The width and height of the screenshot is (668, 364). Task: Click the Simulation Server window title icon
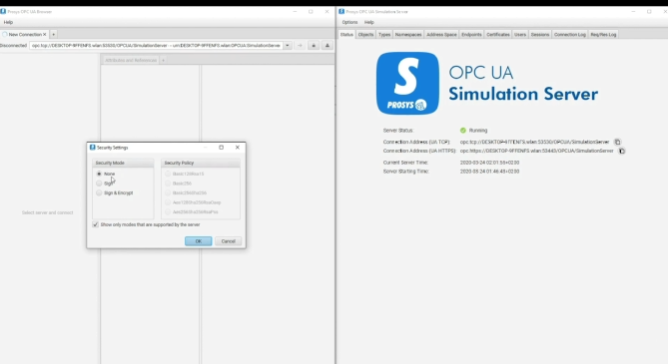click(x=342, y=12)
